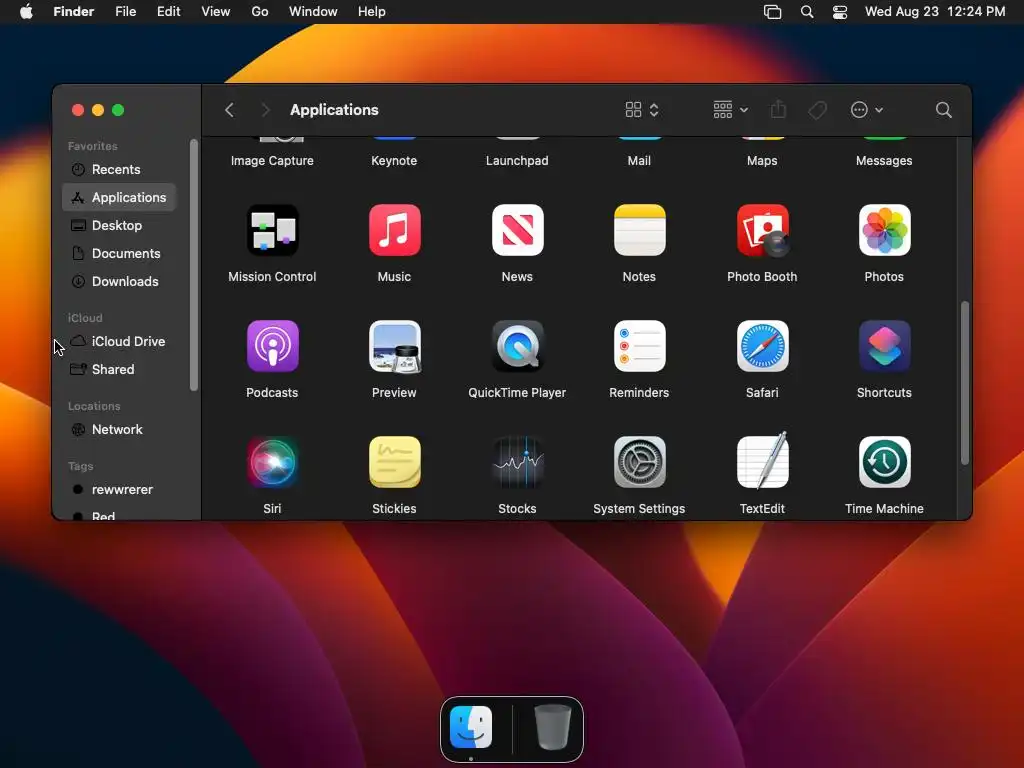Open the Action ellipsis dropdown menu

[867, 110]
